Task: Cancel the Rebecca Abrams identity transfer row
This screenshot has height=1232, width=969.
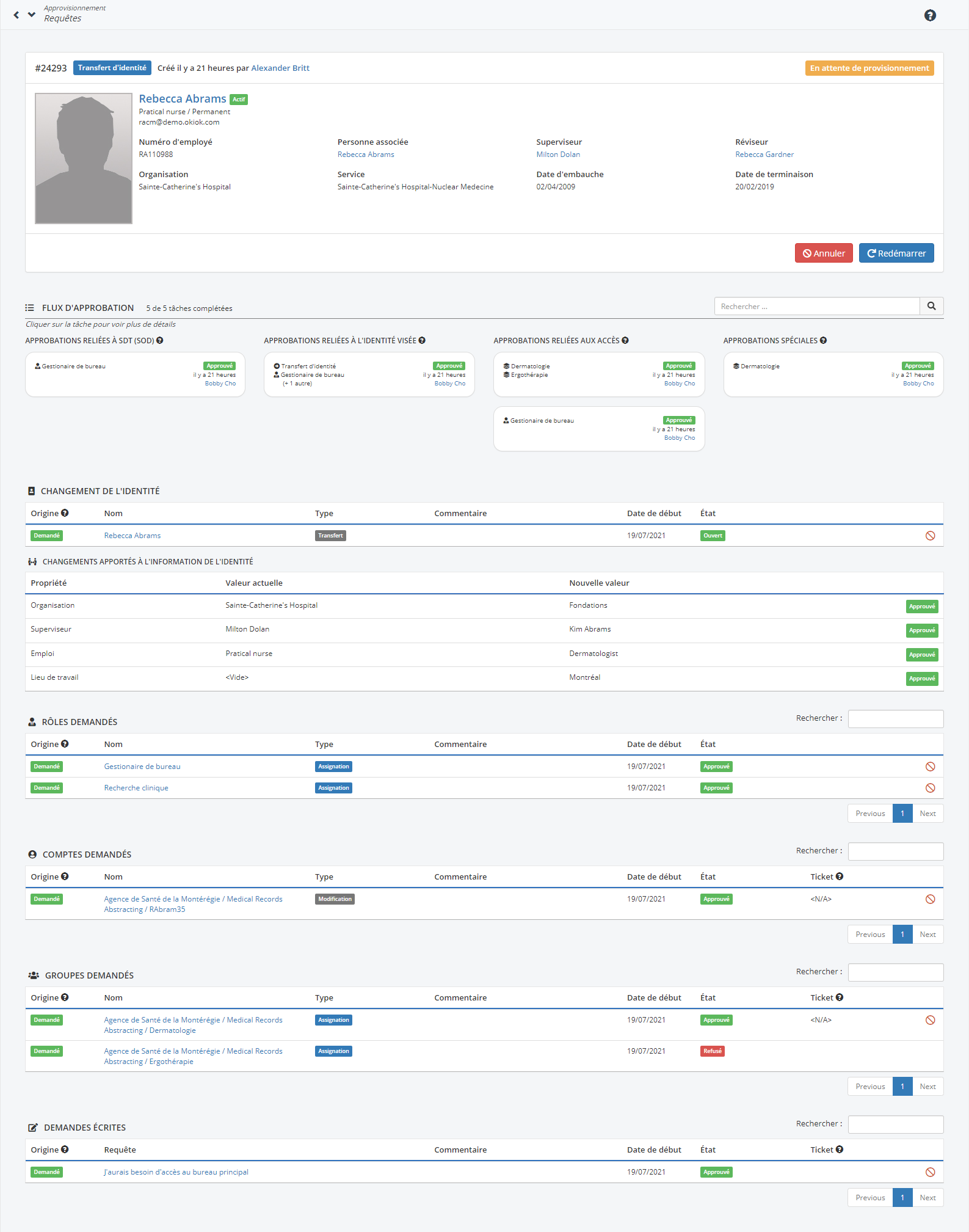Action: pyautogui.click(x=930, y=536)
